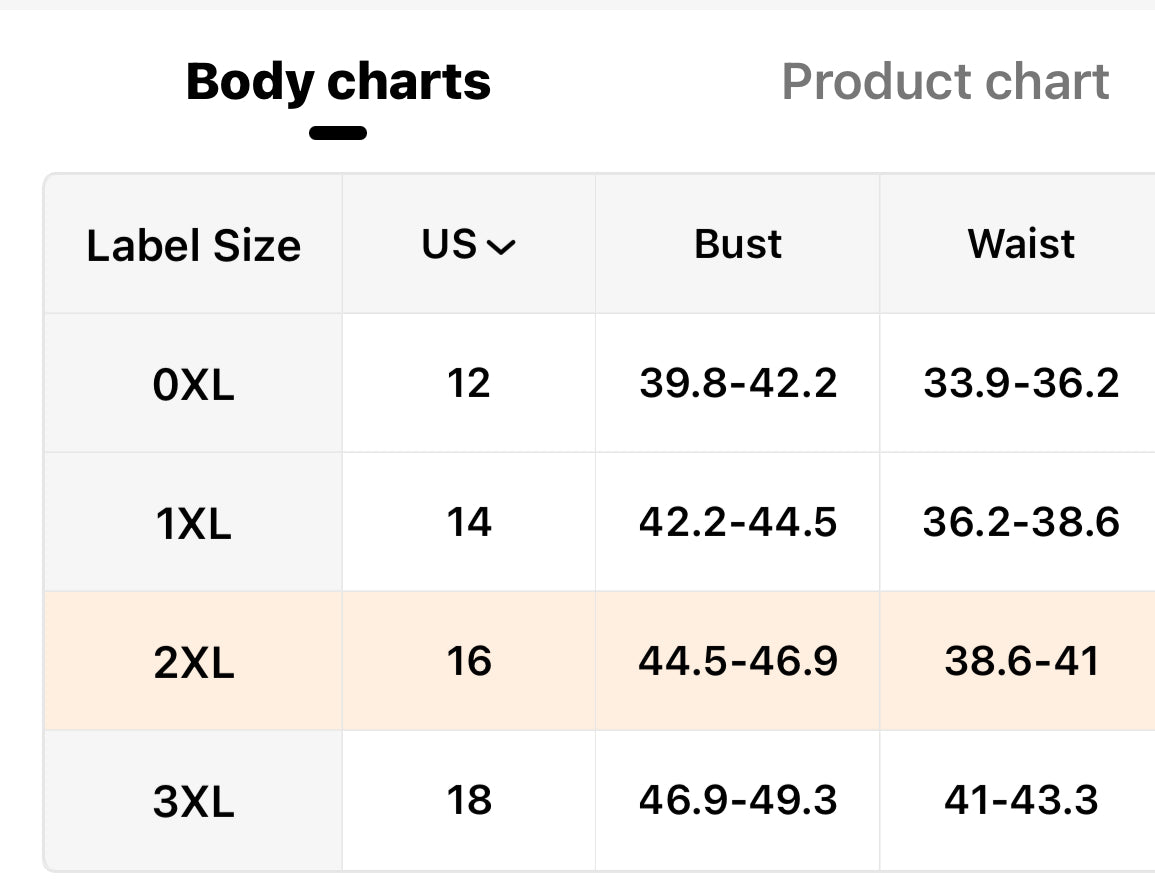Open the US size unit dropdown chevron

499,247
